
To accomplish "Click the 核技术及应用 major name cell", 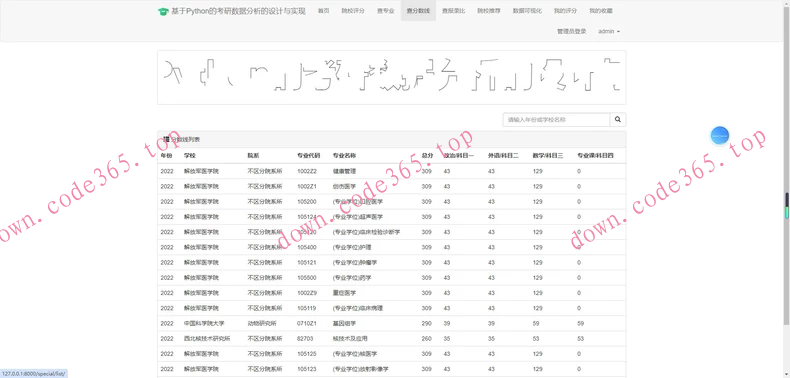I will click(x=350, y=339).
